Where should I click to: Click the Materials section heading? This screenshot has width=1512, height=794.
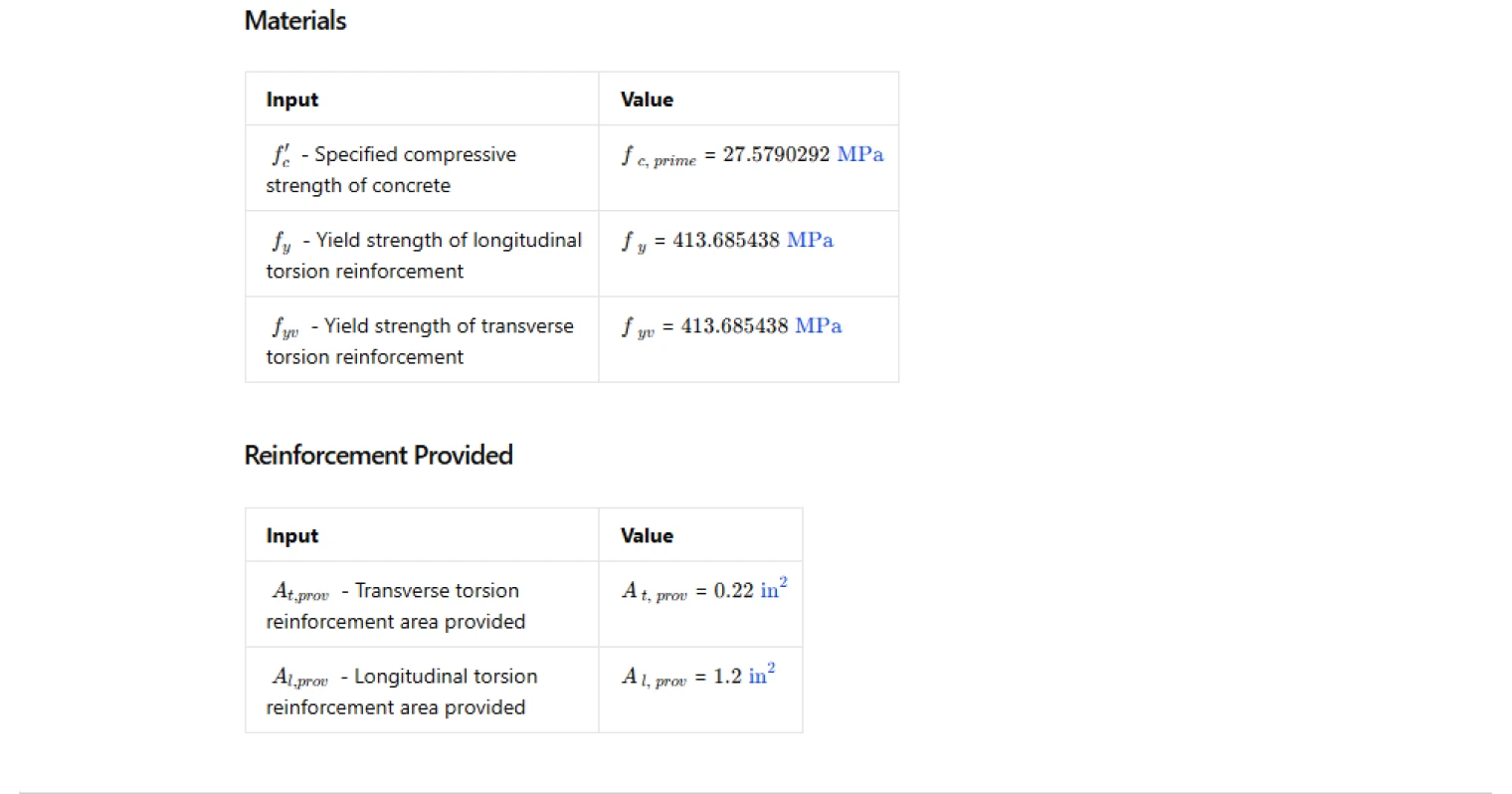point(295,21)
